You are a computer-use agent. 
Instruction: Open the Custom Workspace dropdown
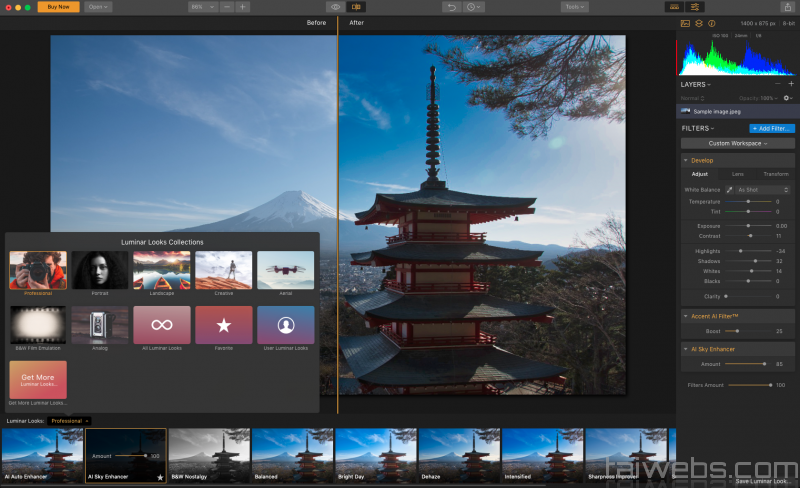[738, 143]
